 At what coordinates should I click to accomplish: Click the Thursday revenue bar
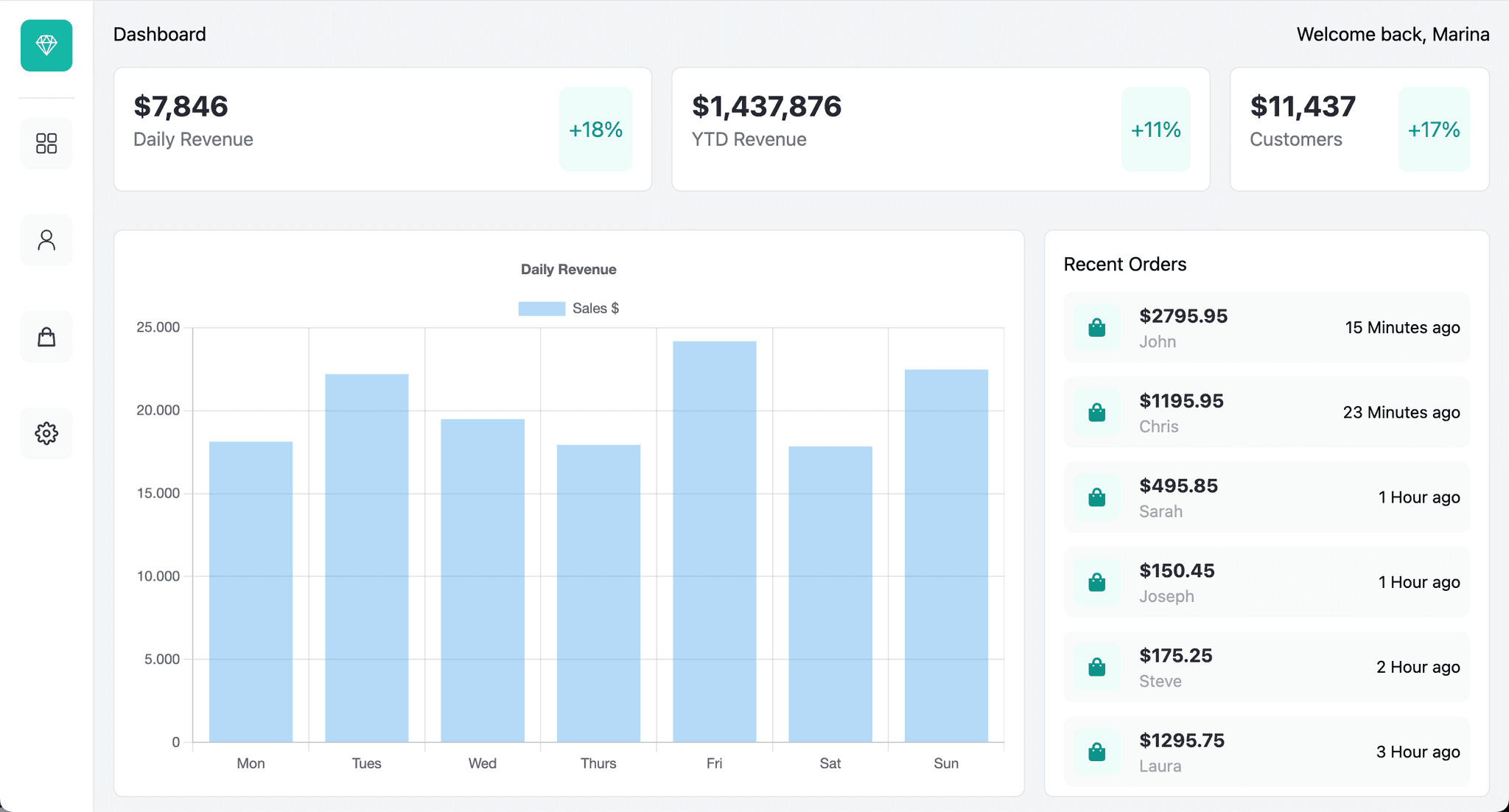pyautogui.click(x=598, y=593)
